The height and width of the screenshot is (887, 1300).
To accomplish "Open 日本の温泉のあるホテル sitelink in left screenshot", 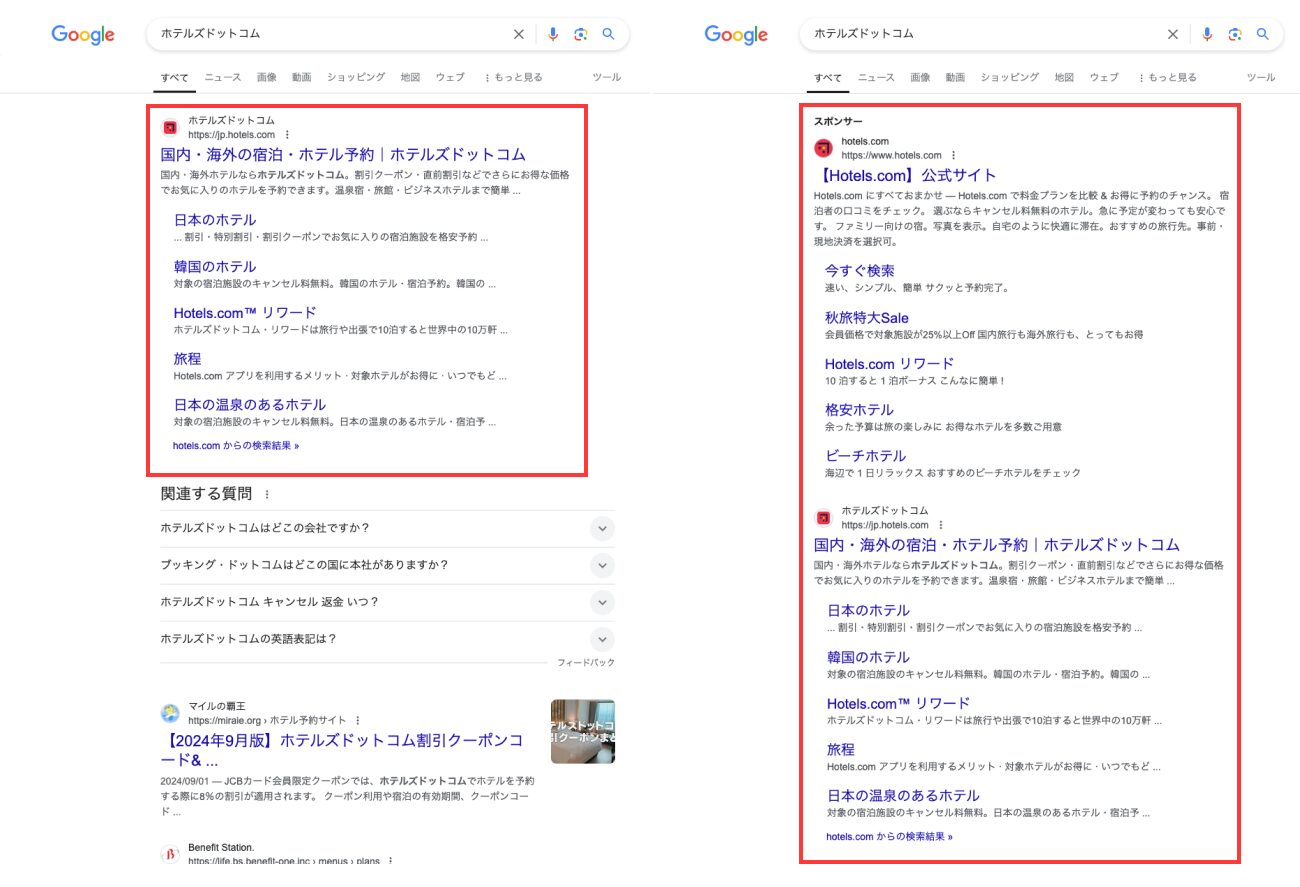I will click(250, 404).
